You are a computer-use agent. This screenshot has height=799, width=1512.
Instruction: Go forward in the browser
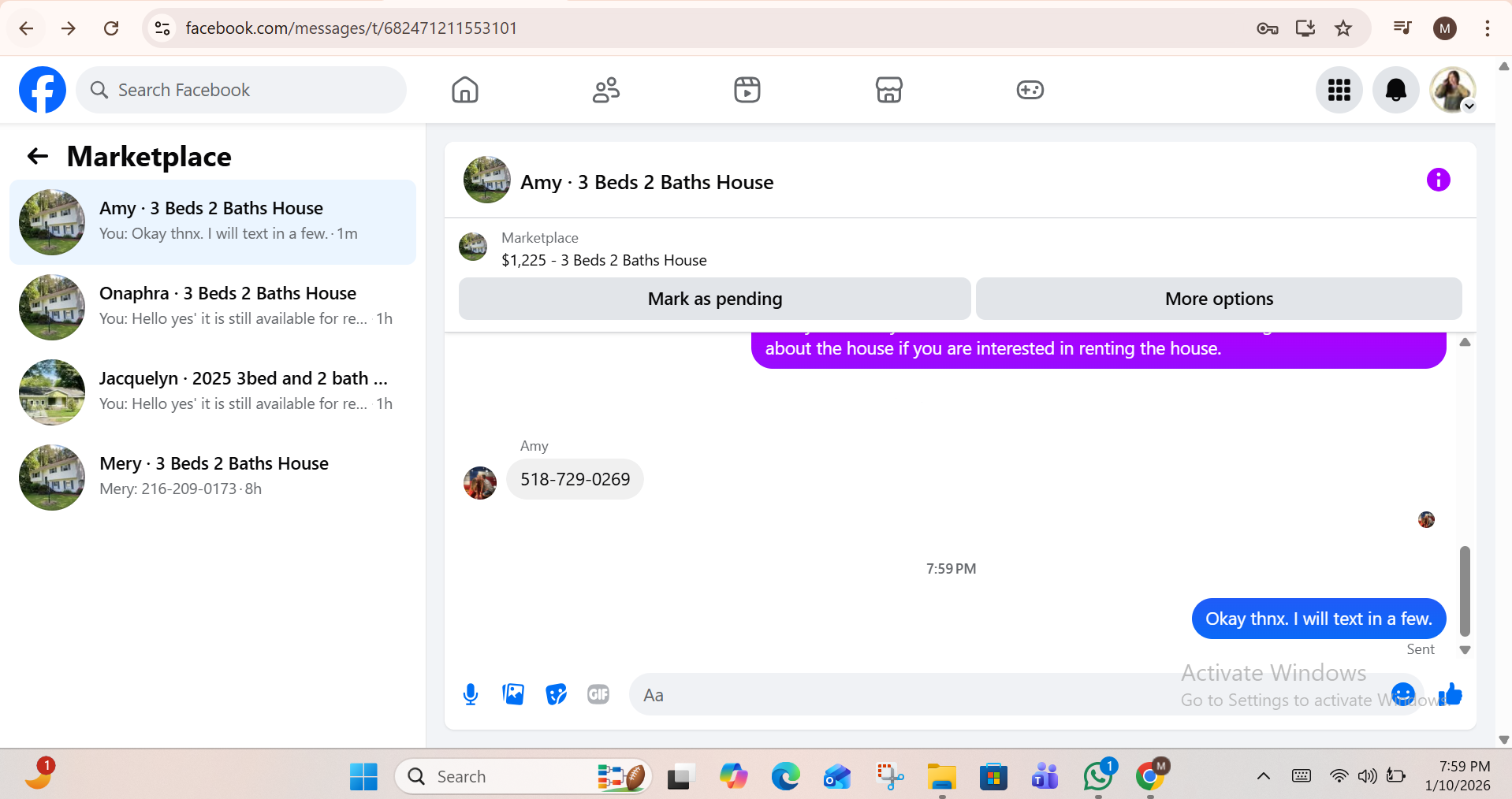[x=69, y=28]
